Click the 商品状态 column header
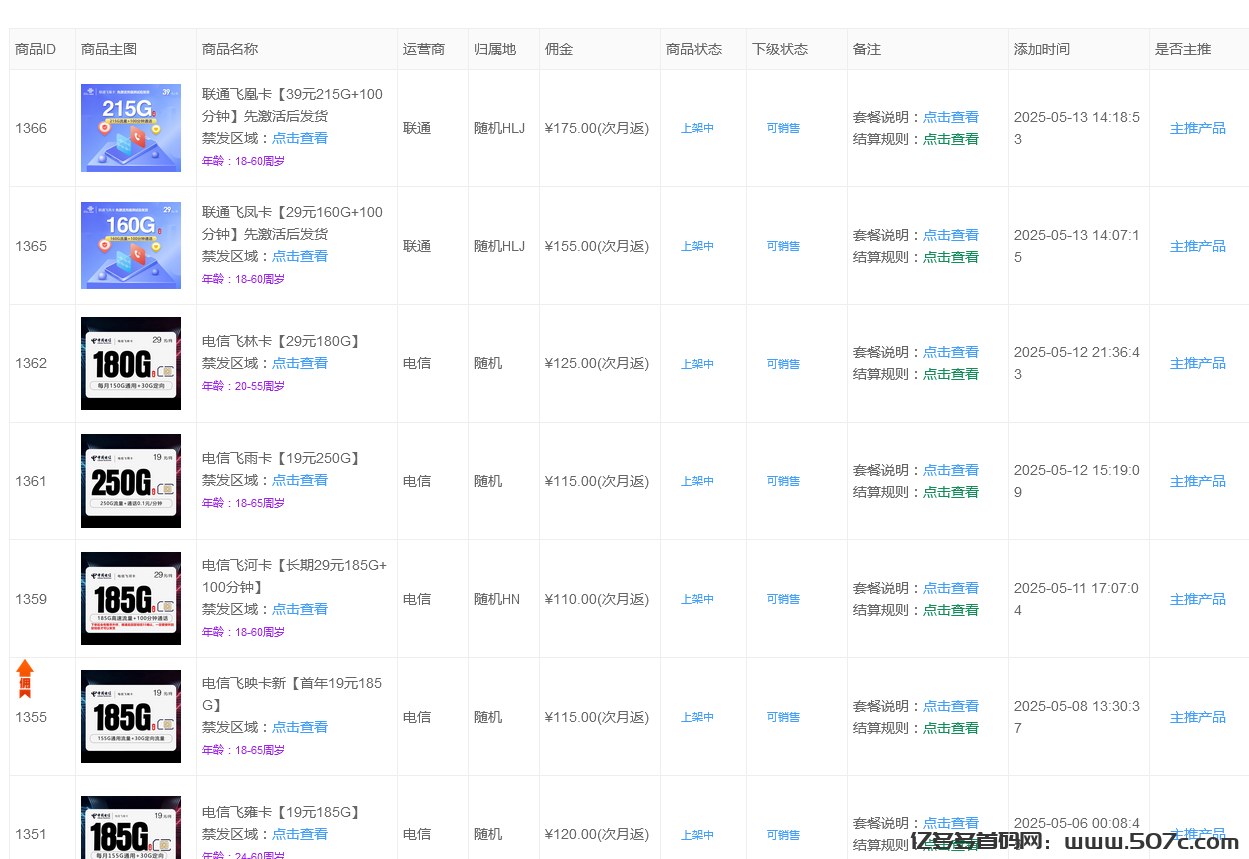Image resolution: width=1249 pixels, height=859 pixels. click(x=694, y=49)
